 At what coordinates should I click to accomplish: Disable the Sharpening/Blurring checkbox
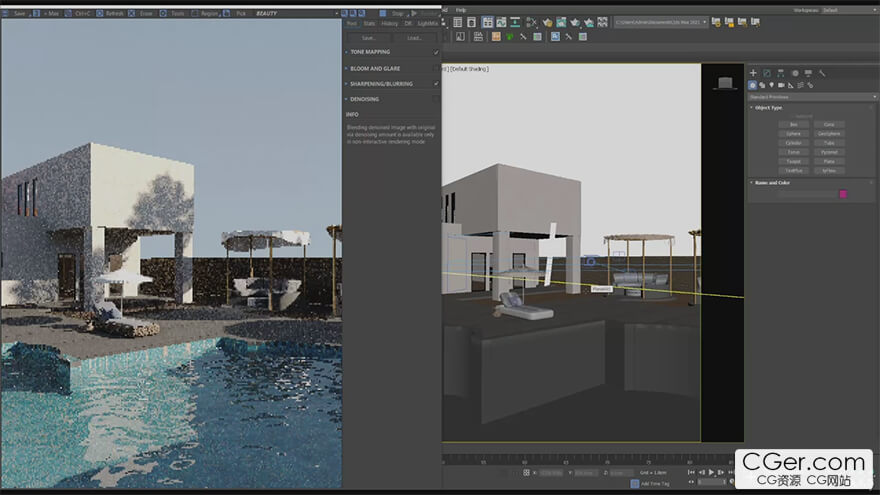coord(436,84)
